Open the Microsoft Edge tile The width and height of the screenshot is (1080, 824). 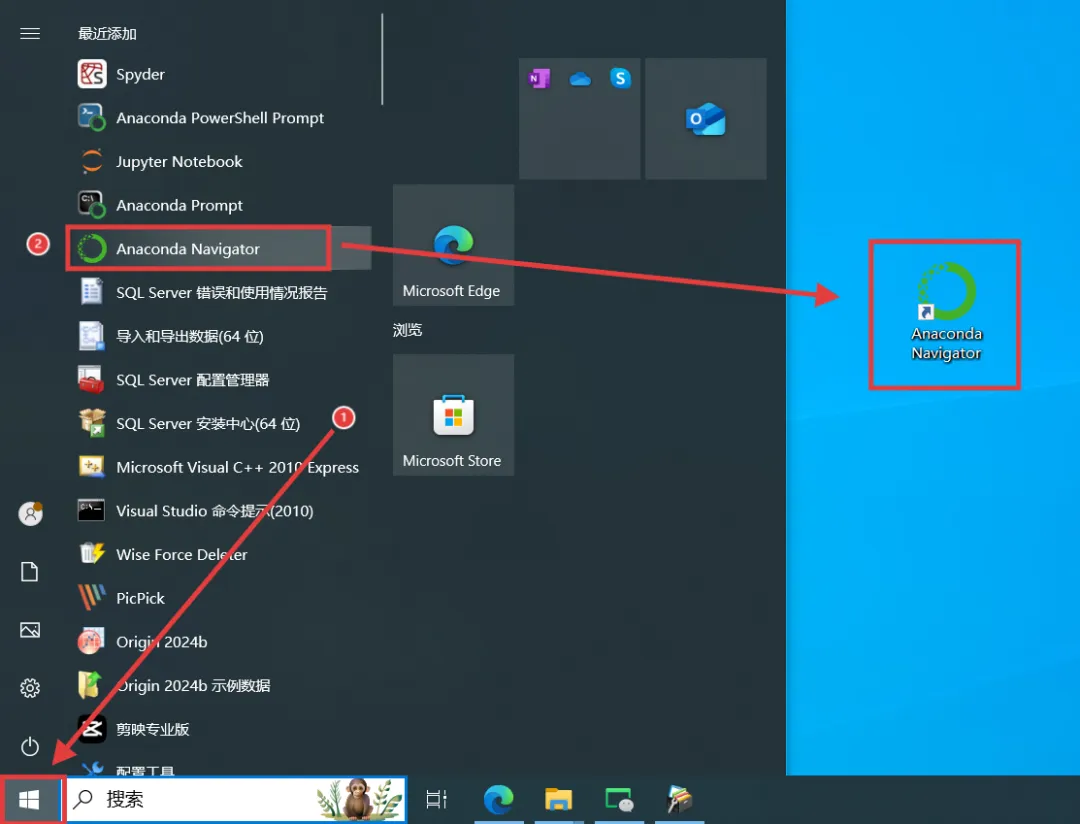(453, 245)
